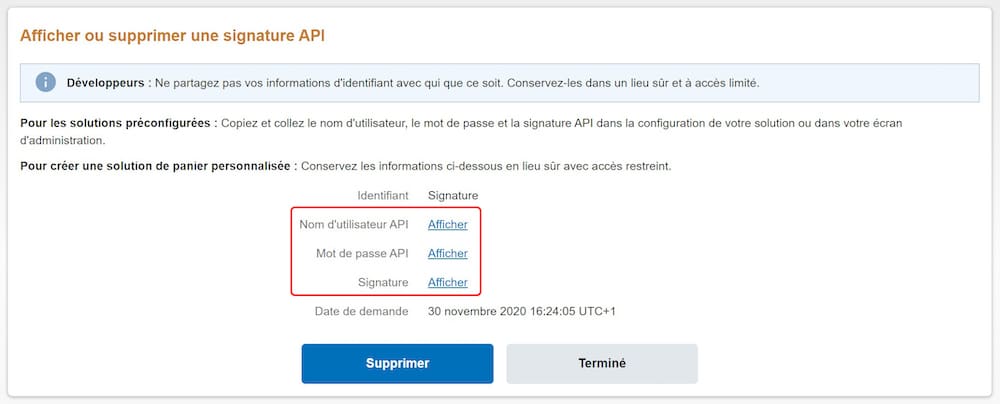Click "Pour créer une solution de panier personnalisée" text
1000x404 pixels.
tap(157, 166)
